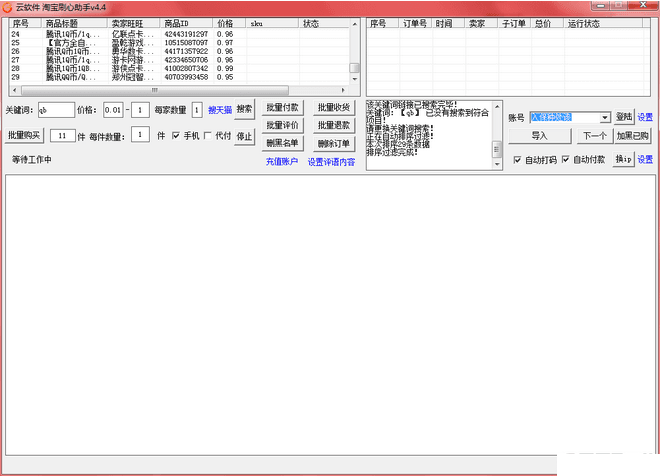The height and width of the screenshot is (476, 660).
Task: Open the 充值账户 link
Action: 281,161
